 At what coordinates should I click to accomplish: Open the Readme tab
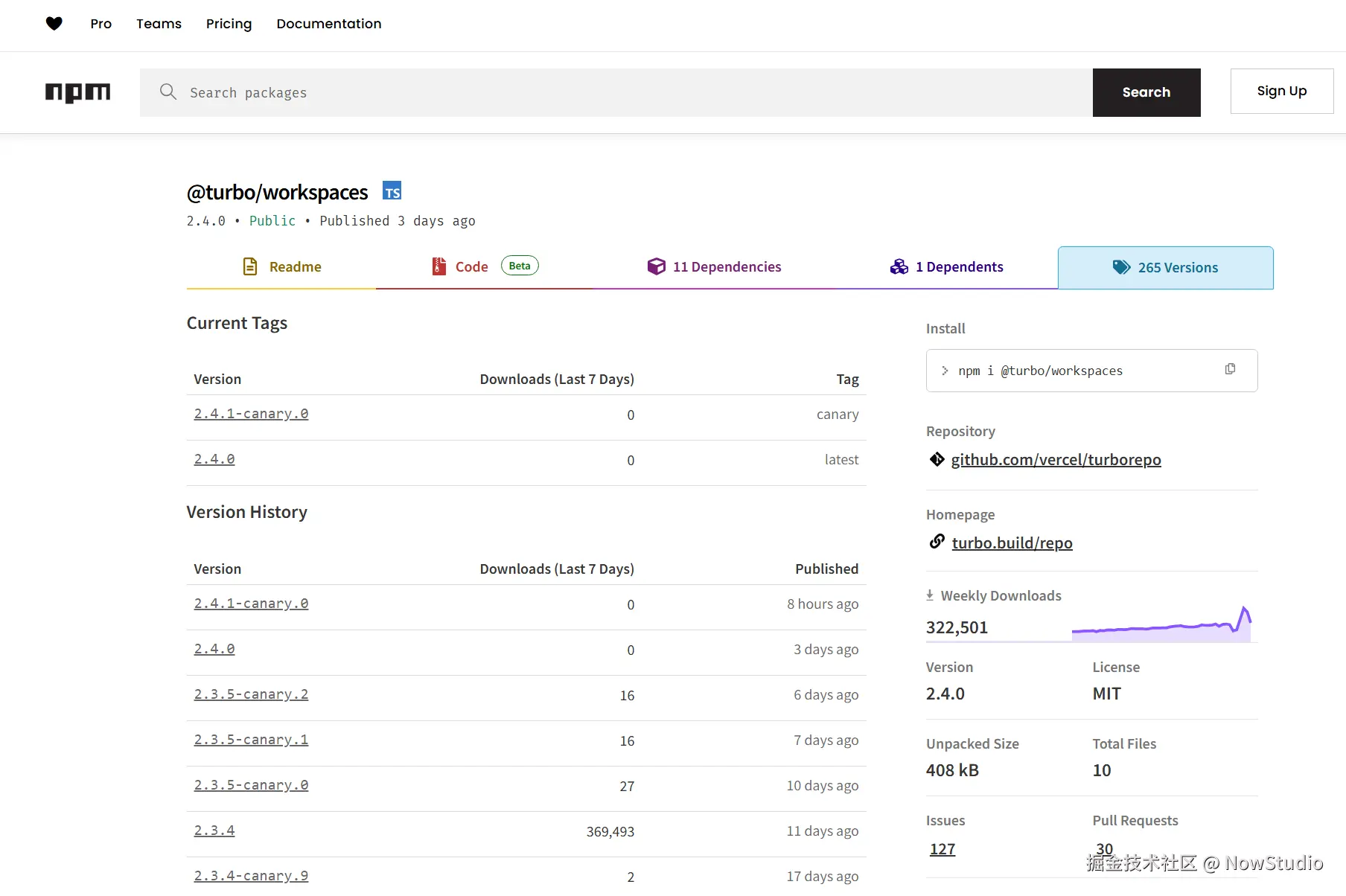pos(281,267)
